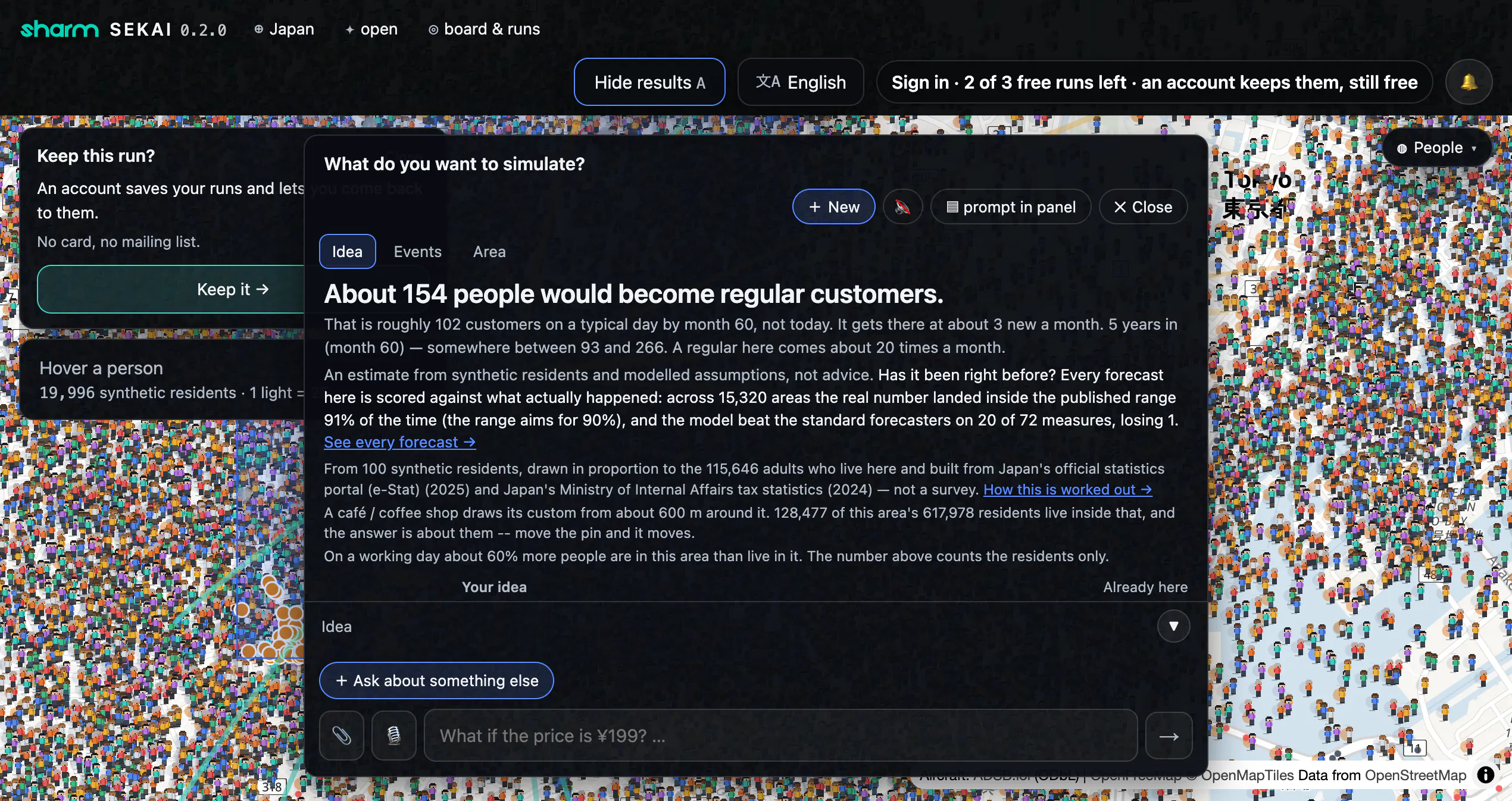Open the People map layer dropdown

pos(1437,148)
